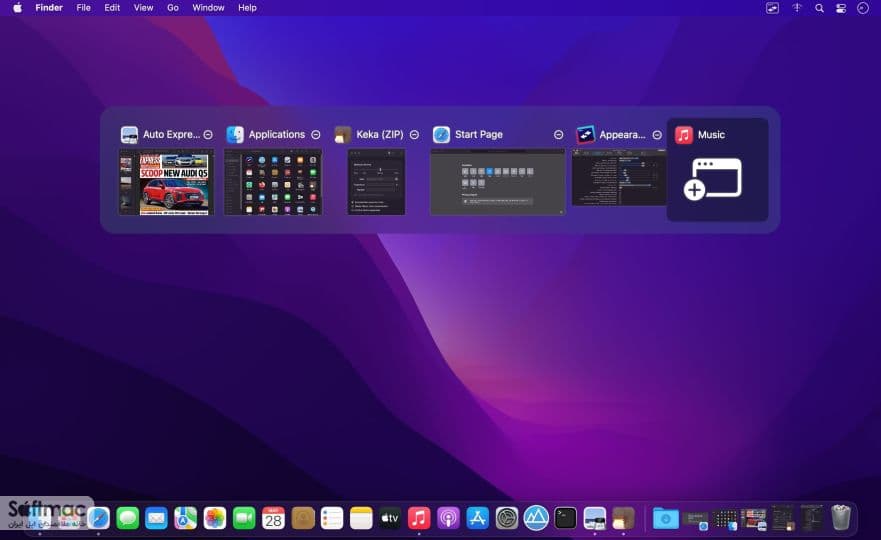Open the Calendar dock icon

pyautogui.click(x=273, y=518)
